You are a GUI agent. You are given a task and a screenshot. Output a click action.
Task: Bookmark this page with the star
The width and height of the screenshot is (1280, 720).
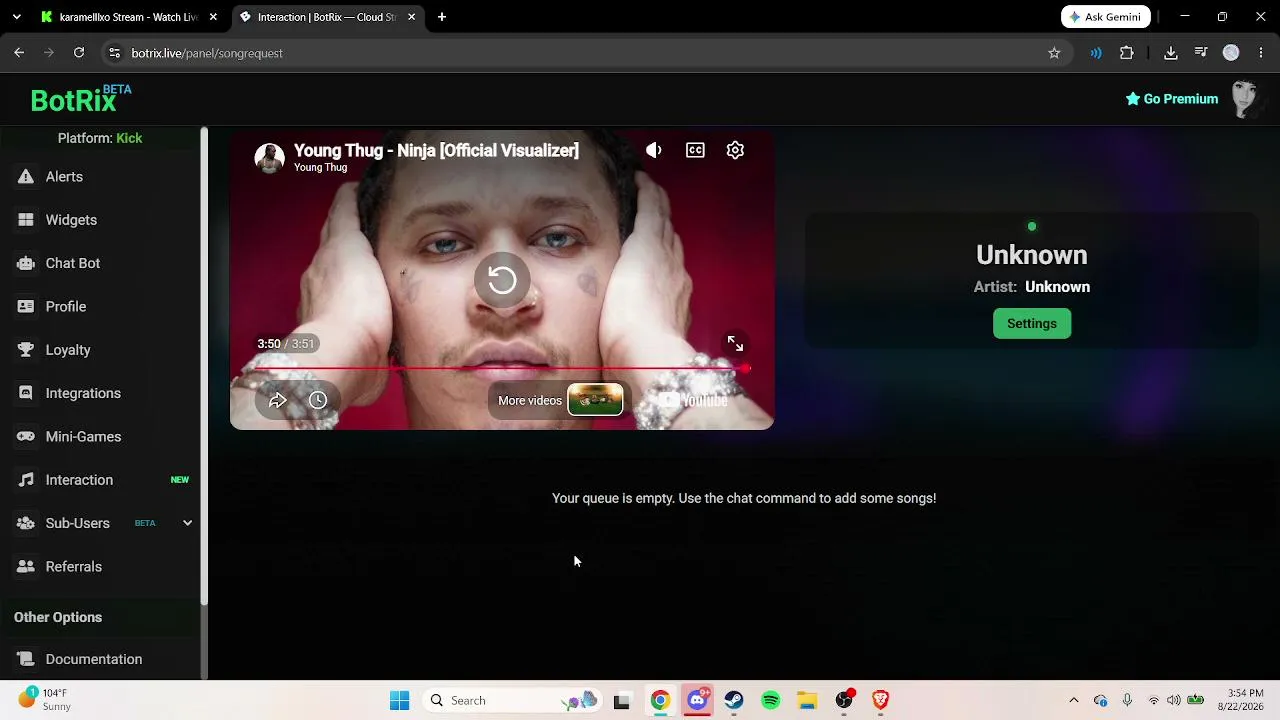[1054, 53]
